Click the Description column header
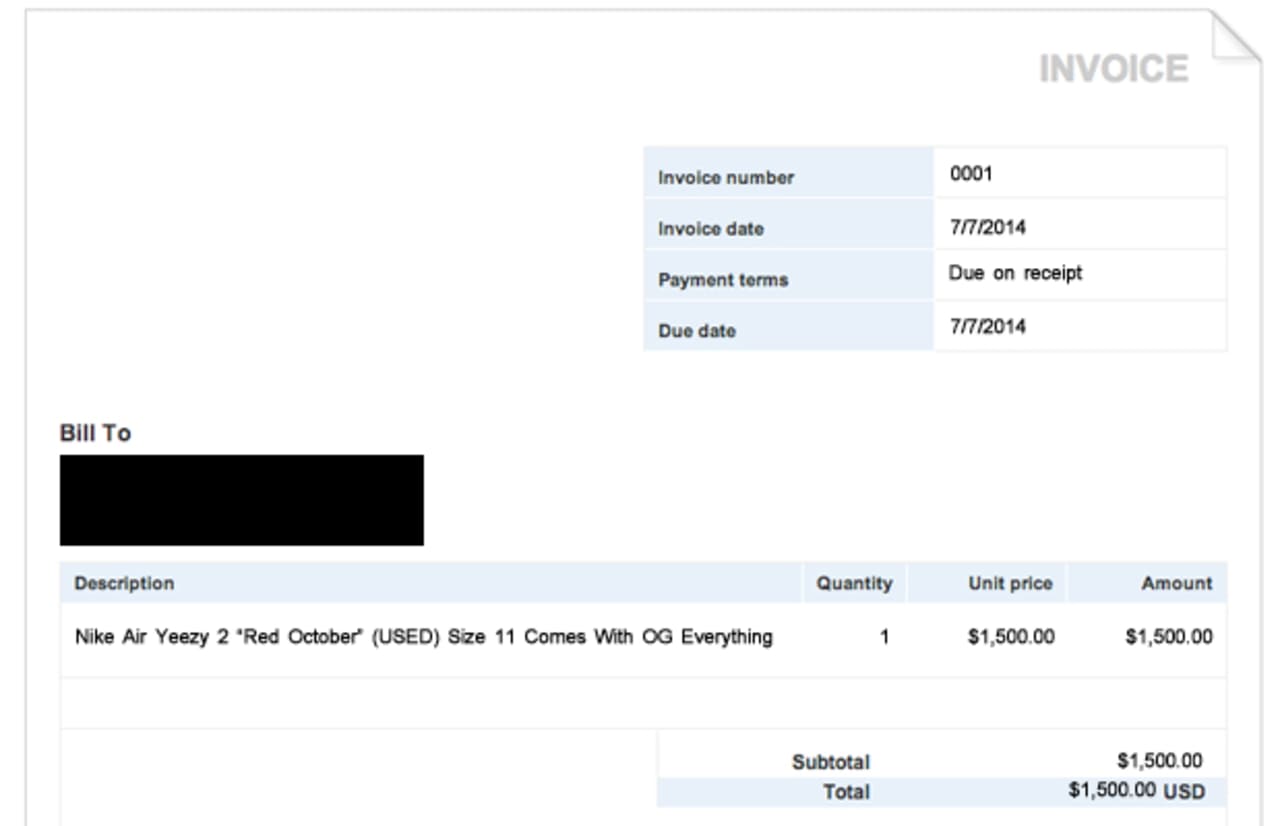The height and width of the screenshot is (826, 1280). tap(124, 583)
